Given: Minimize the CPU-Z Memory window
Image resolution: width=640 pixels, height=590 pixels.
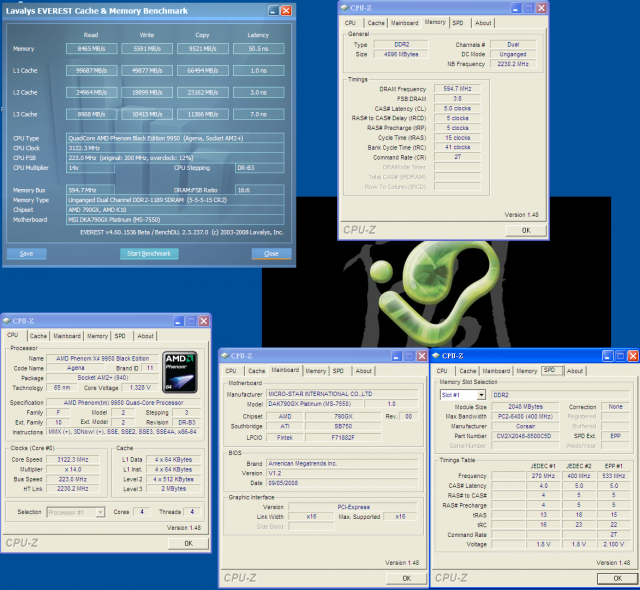Looking at the screenshot, I should [x=516, y=8].
